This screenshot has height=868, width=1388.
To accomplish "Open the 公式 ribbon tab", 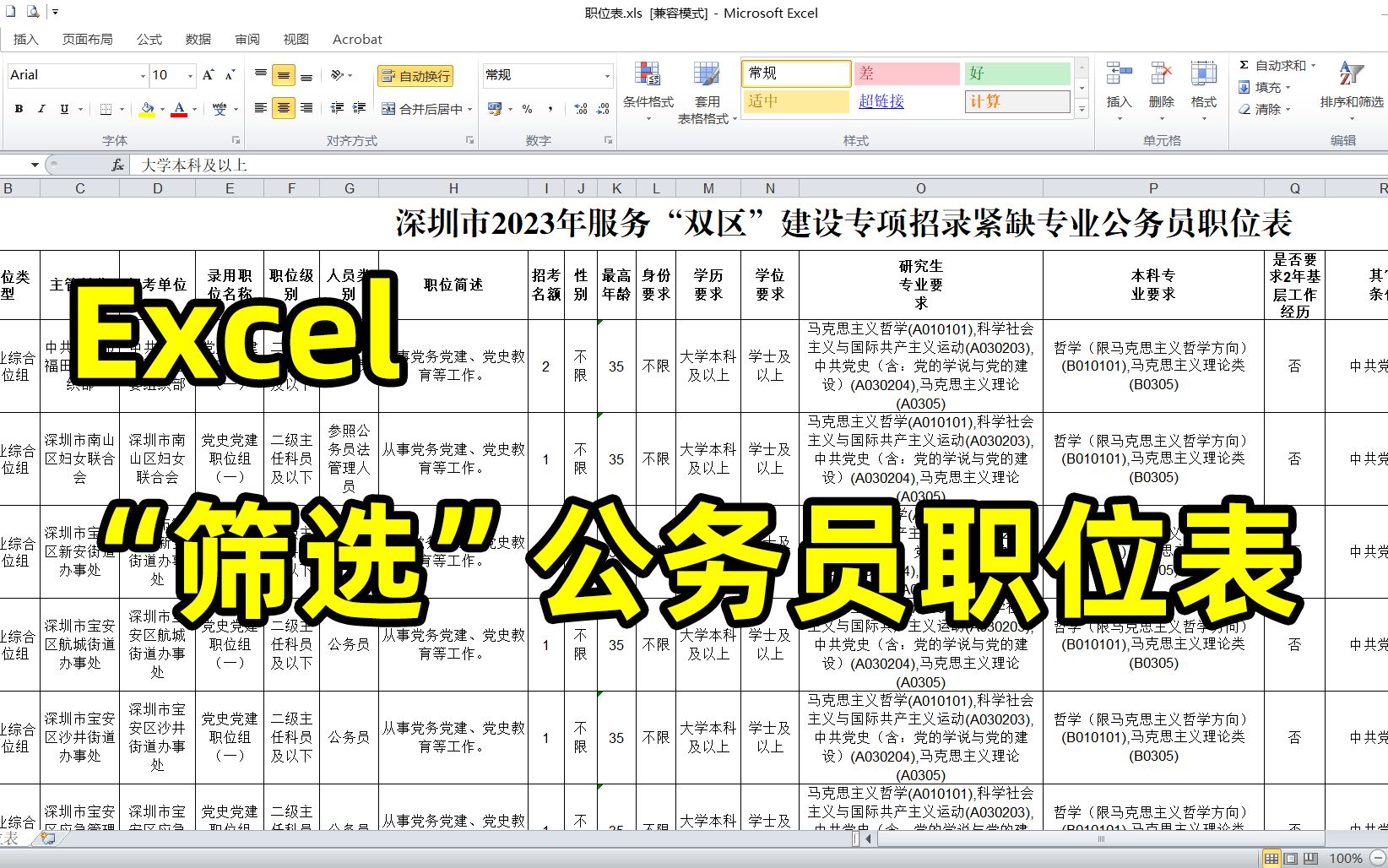I will [x=149, y=39].
